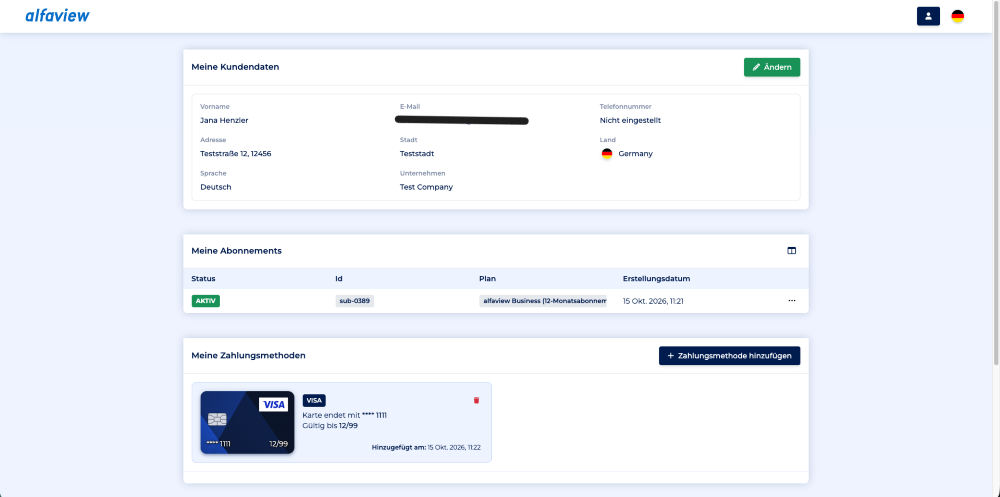Click the Plan column header
This screenshot has height=497, width=1000.
[487, 279]
